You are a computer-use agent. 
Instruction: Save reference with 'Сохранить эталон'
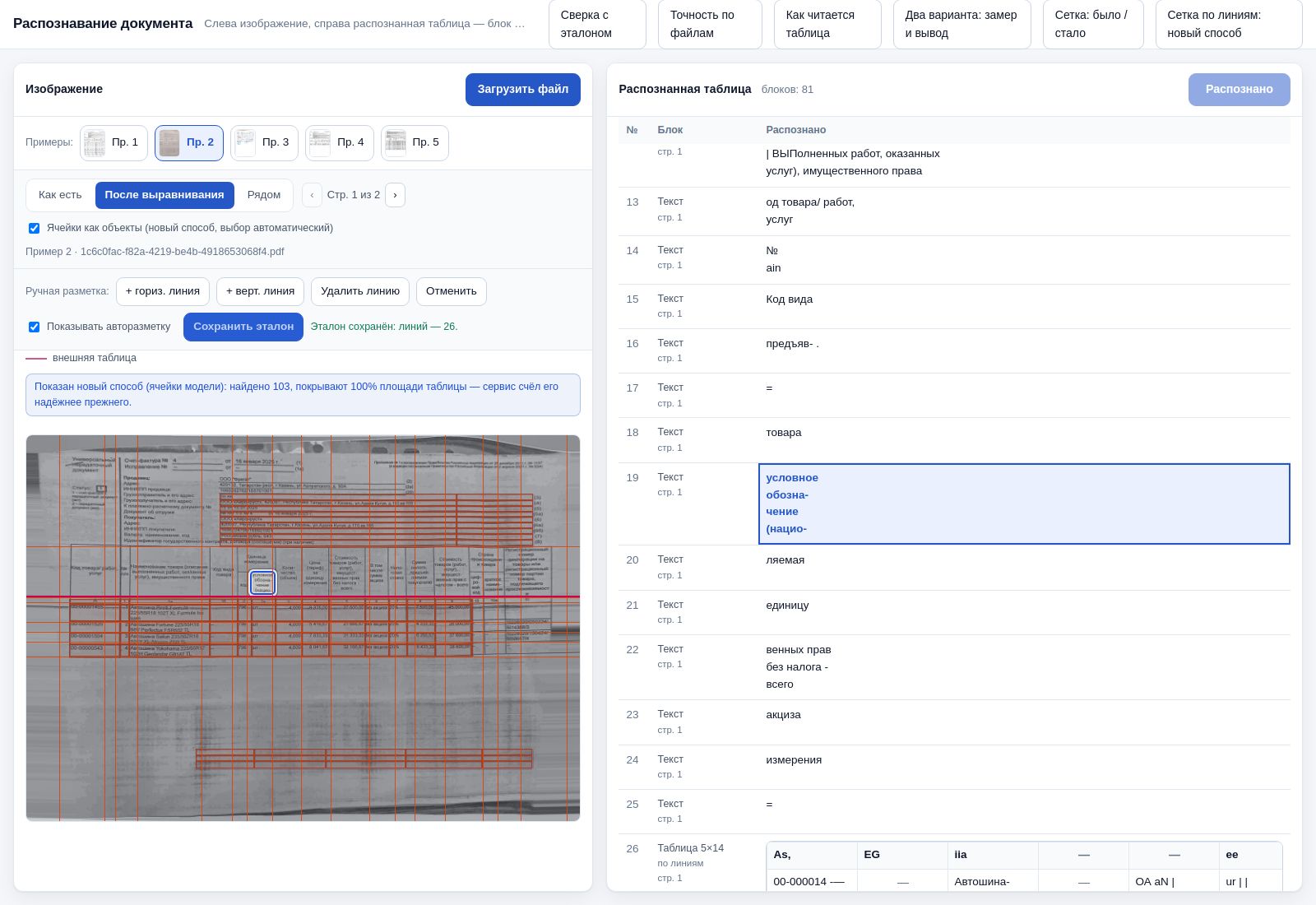(x=243, y=327)
